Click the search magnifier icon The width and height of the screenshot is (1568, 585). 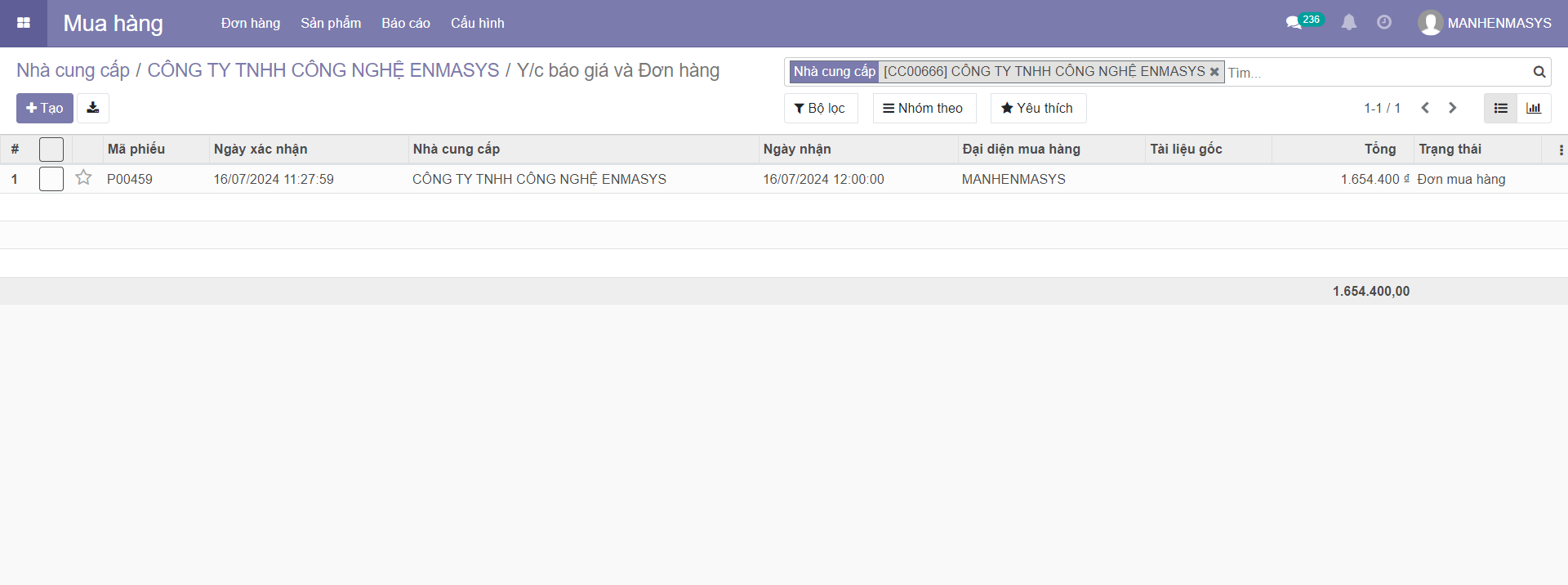[1539, 72]
